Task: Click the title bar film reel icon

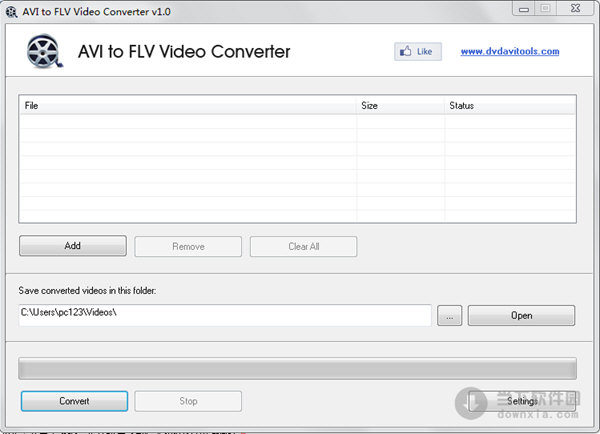Action: (x=11, y=12)
